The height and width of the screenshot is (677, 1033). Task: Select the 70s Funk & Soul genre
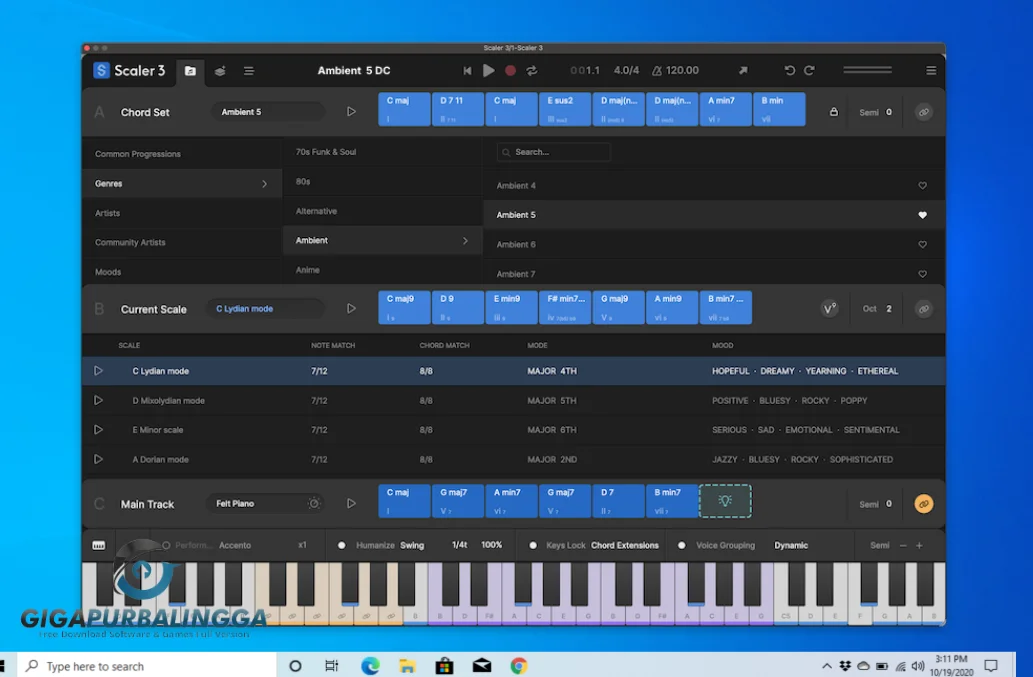[x=382, y=152]
